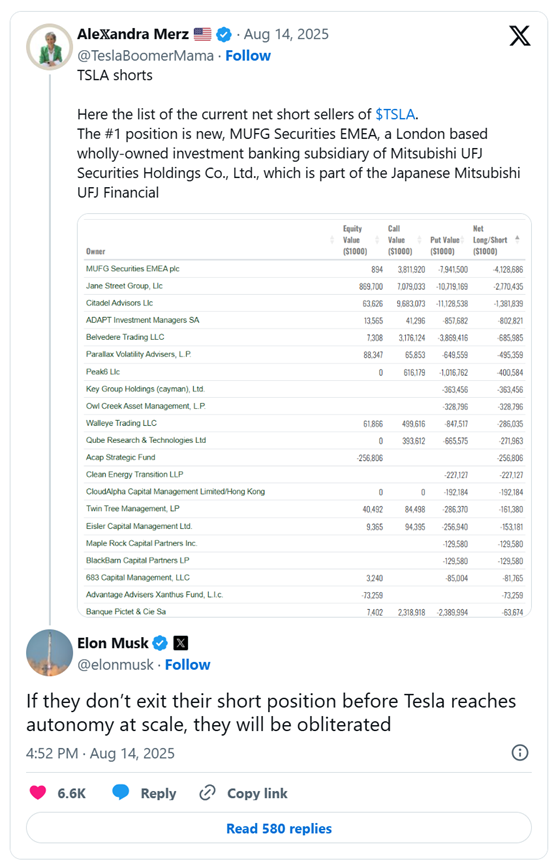Open the $TSLA cashtag link

pos(395,115)
